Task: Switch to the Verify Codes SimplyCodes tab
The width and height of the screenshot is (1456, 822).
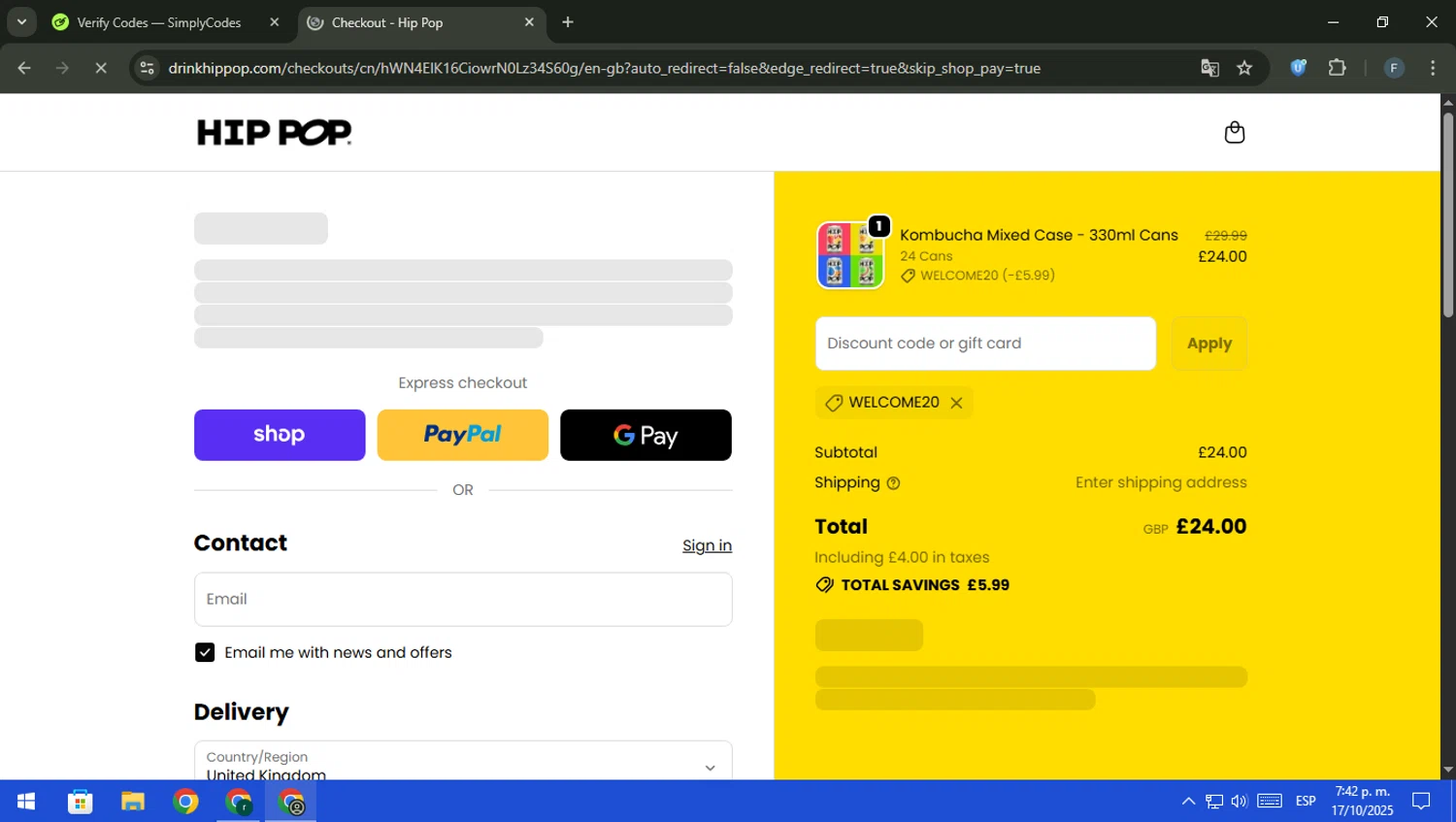Action: point(158,22)
